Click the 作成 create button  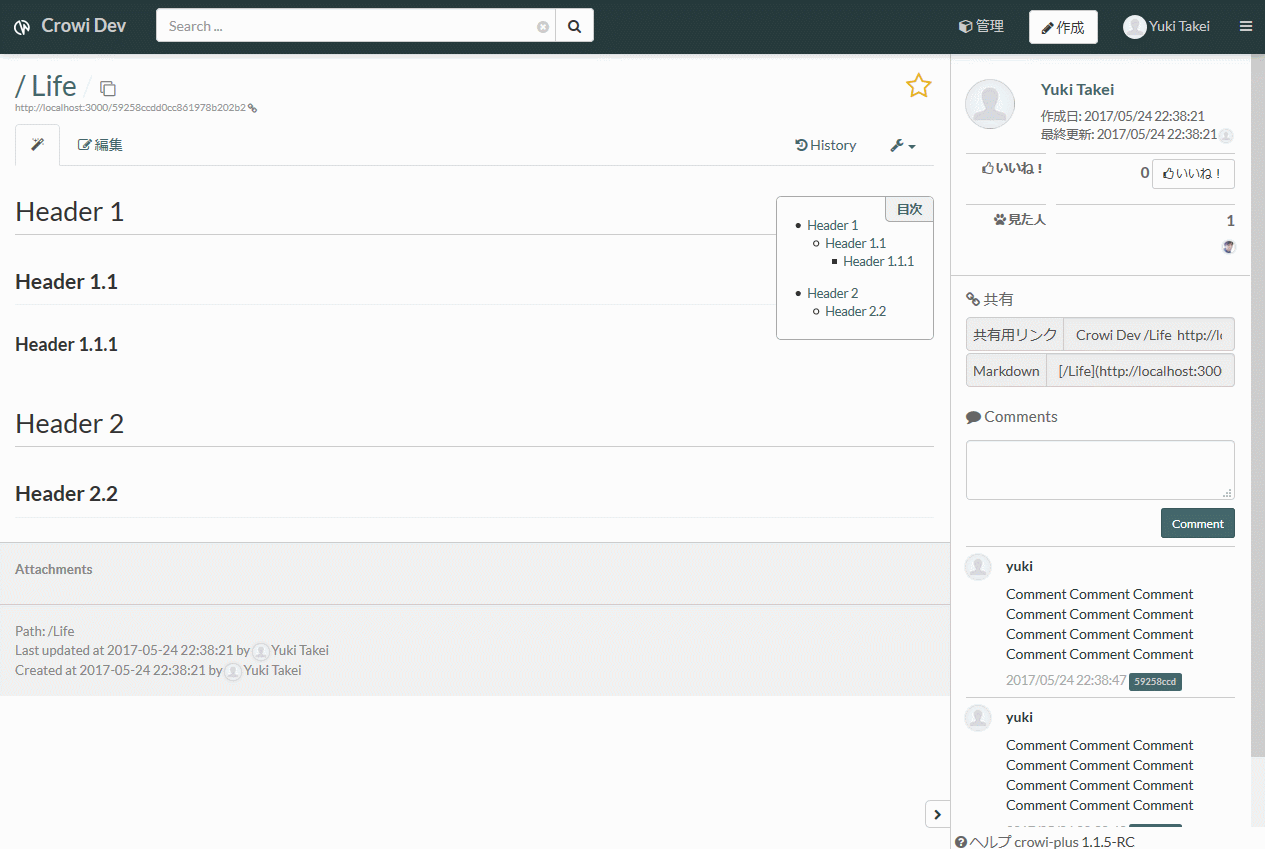tap(1063, 27)
